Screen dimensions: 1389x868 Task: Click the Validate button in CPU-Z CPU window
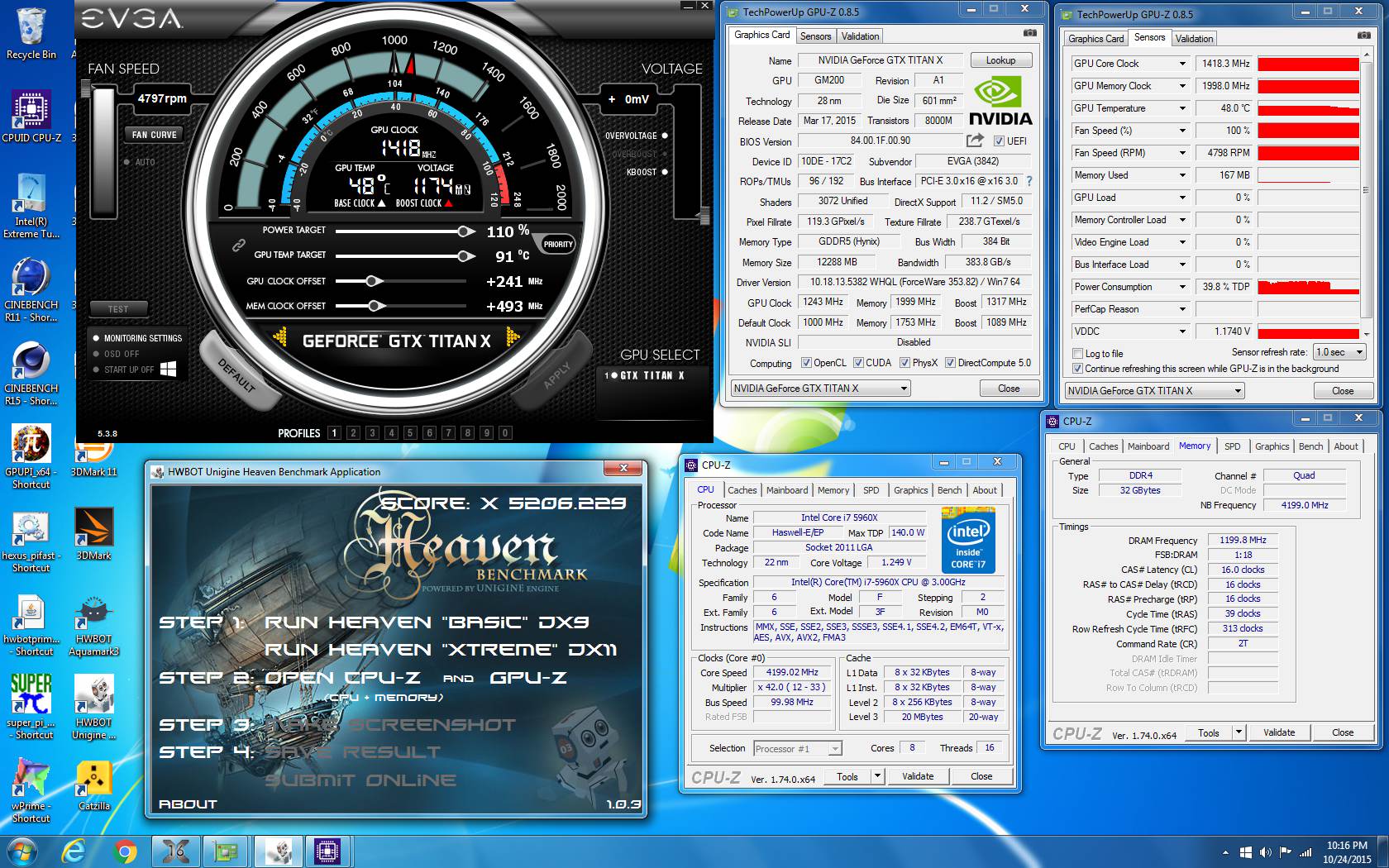(918, 776)
